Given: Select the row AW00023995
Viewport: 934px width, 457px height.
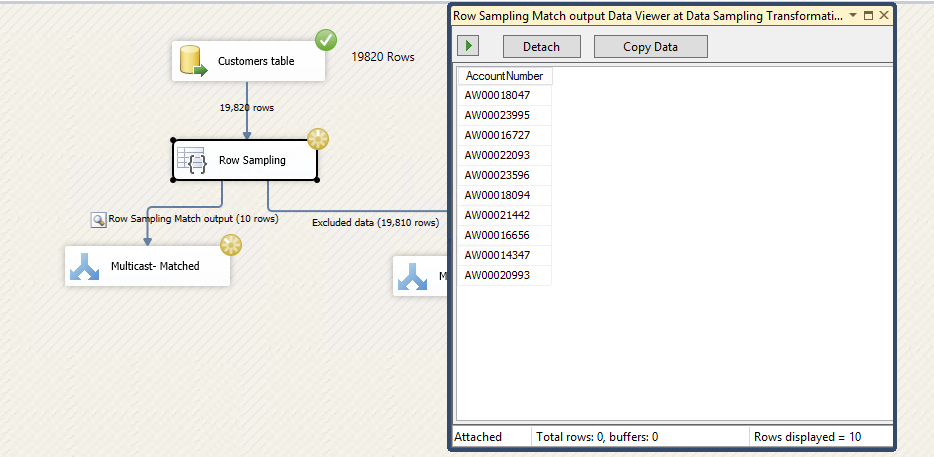Looking at the screenshot, I should click(505, 115).
